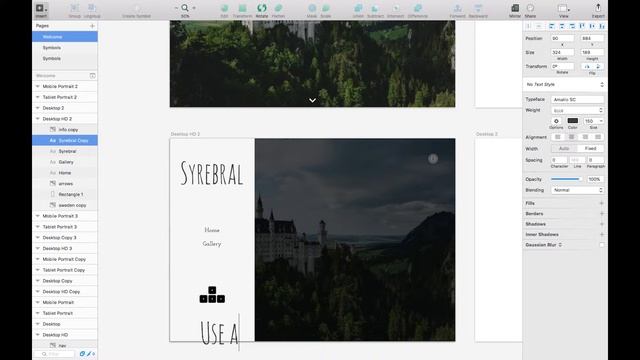Open the No Text Style dropdown

pyautogui.click(x=565, y=84)
